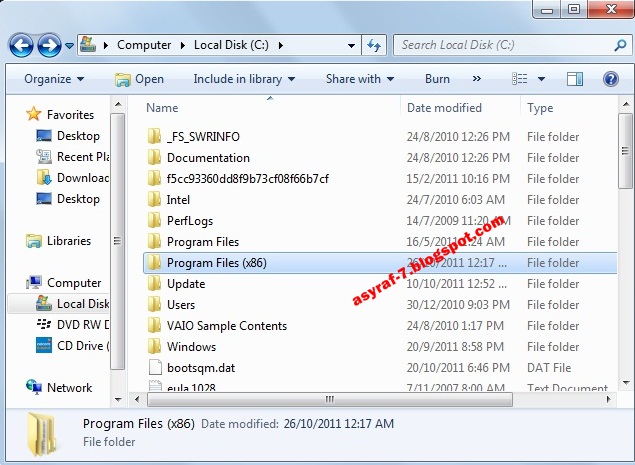Select DVD RW Drive in navigation pane
This screenshot has width=635, height=465.
73,325
